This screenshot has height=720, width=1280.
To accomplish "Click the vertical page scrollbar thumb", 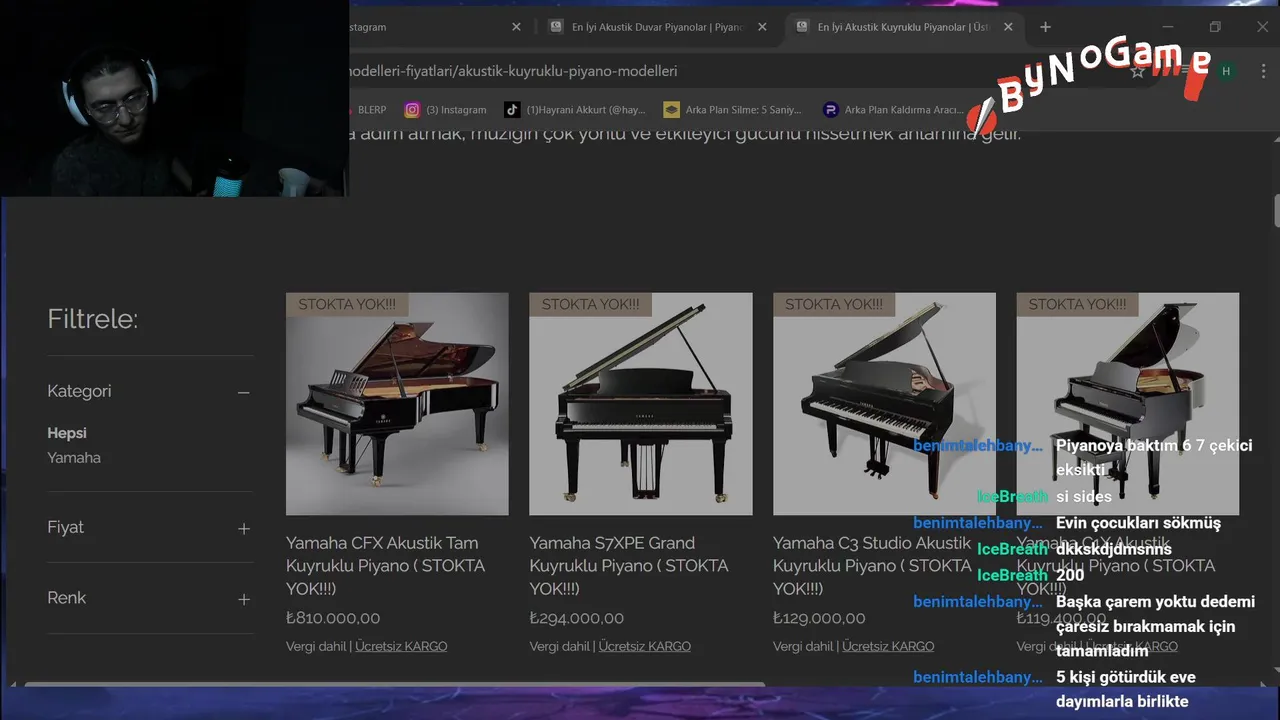I will coord(1276,212).
